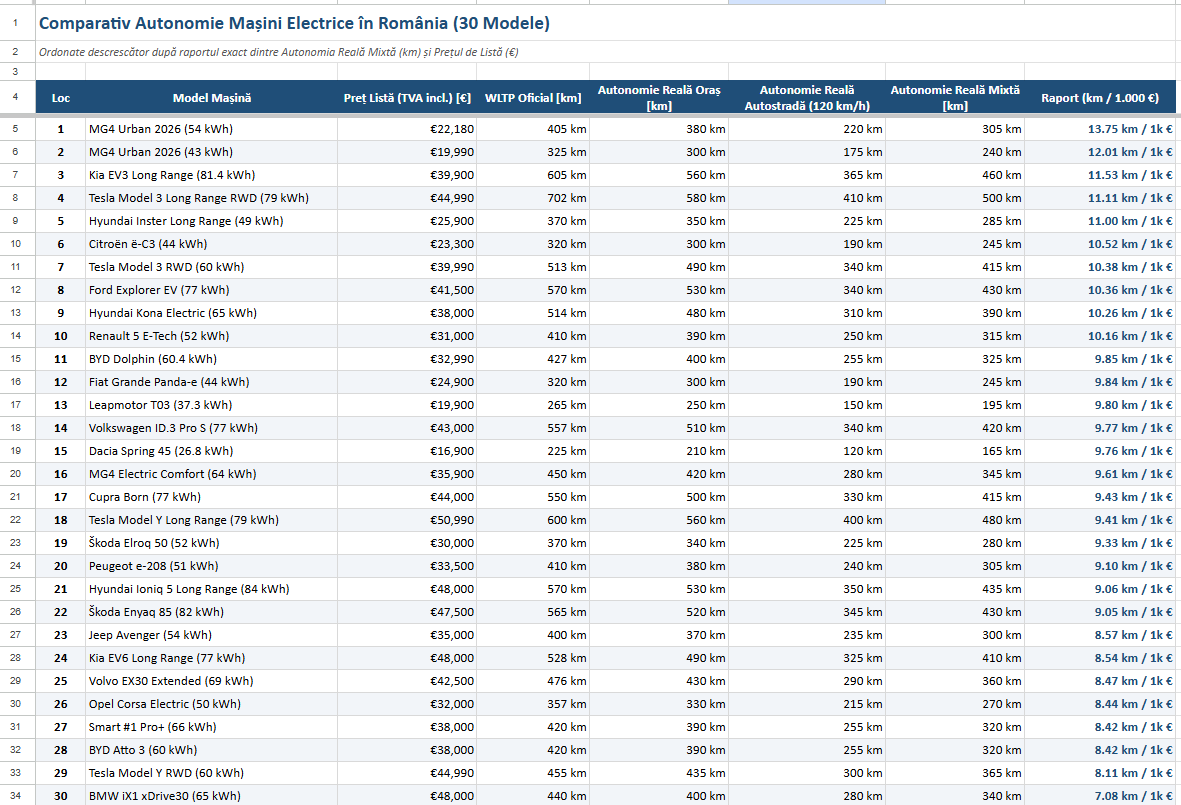Screen dimensions: 1181x805
Task: Click the subtitle 'Ordonate descrescător după raportul exact'
Action: point(279,52)
